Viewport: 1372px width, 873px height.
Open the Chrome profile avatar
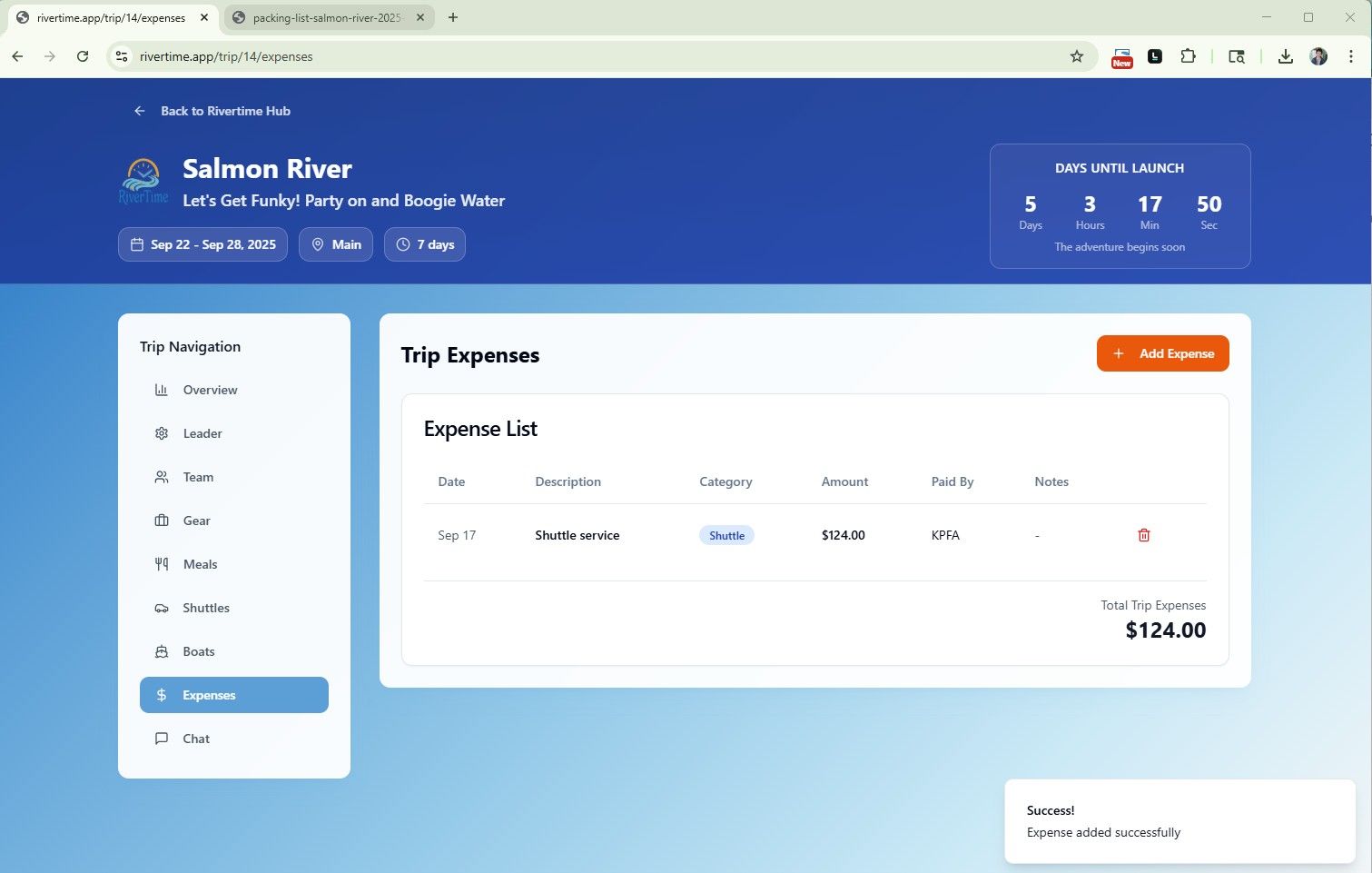click(x=1318, y=56)
